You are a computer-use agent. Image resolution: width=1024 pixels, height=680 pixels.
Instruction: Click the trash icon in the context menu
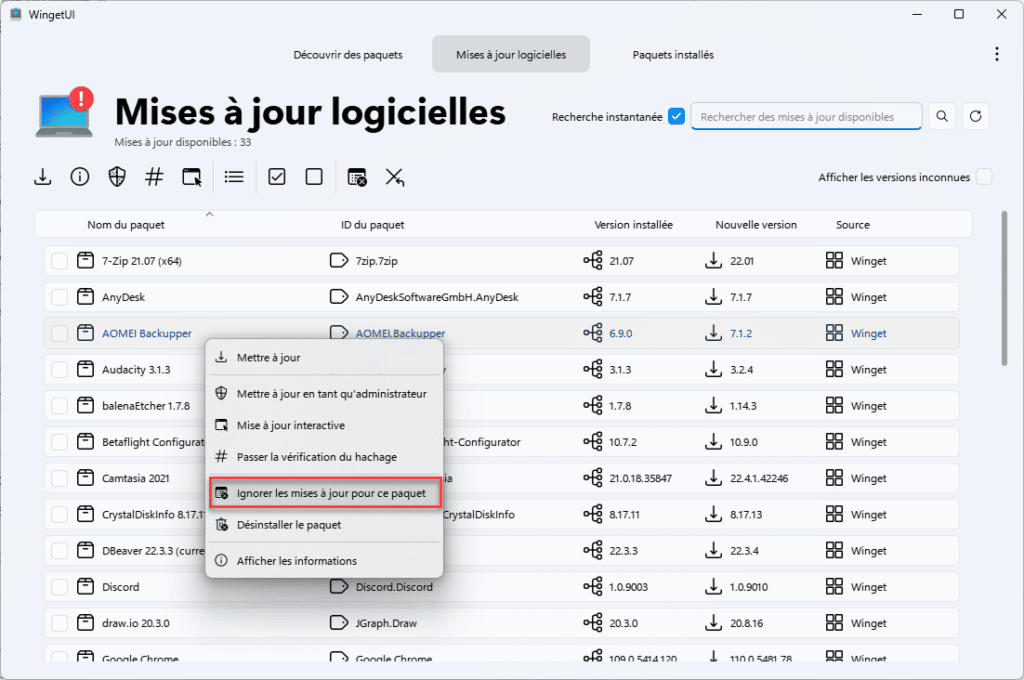tap(221, 525)
